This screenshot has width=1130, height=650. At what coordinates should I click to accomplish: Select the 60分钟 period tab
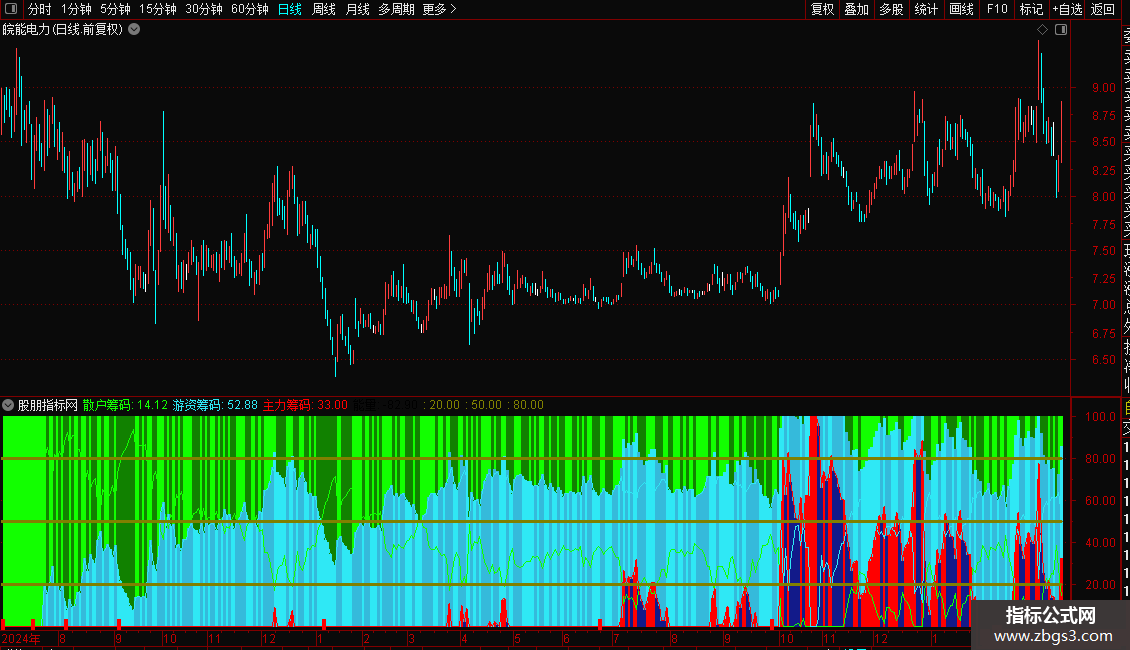(x=250, y=9)
